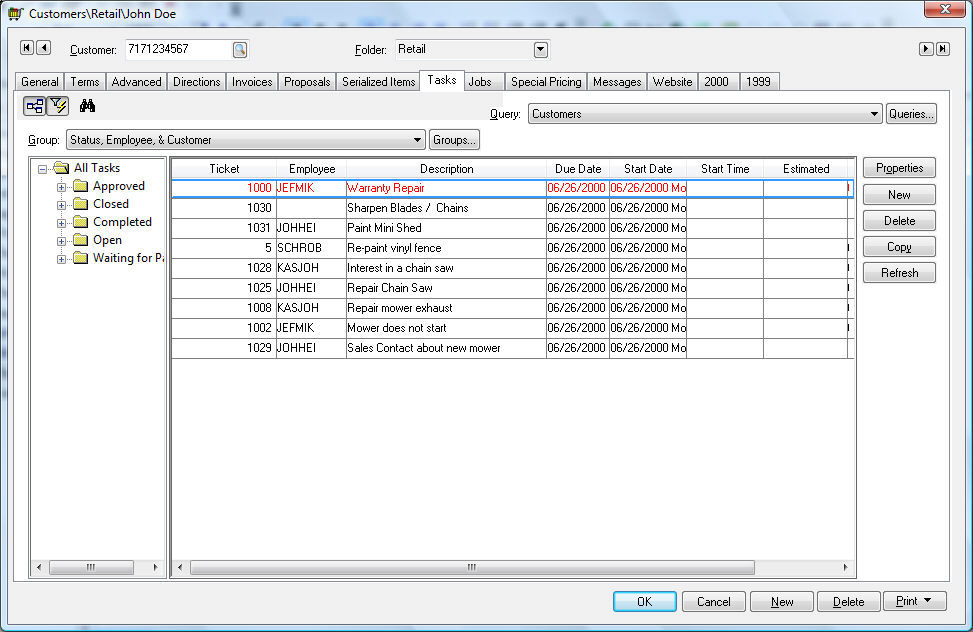Go to the next customer record

[927, 49]
